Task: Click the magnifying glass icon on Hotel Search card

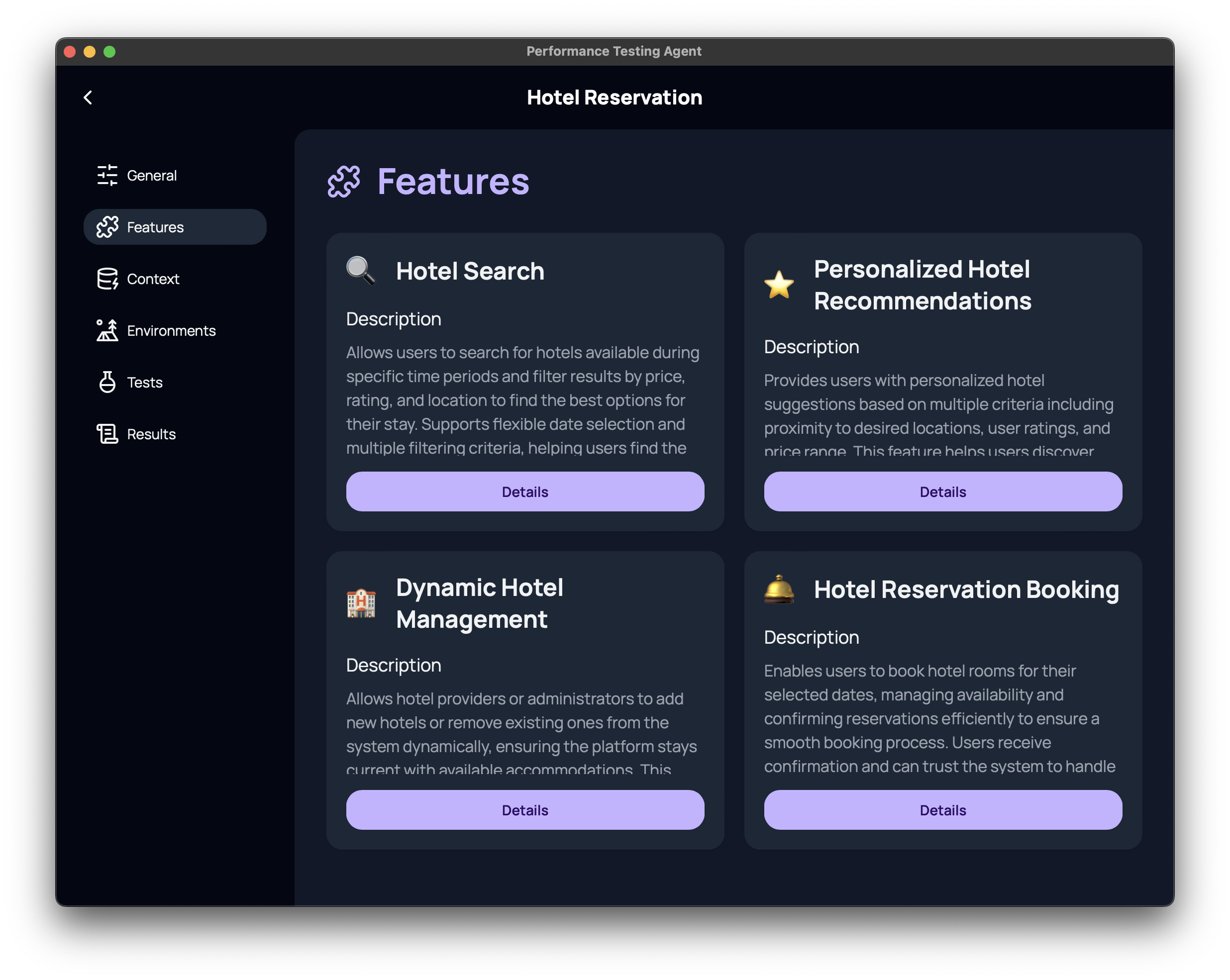Action: coord(360,271)
